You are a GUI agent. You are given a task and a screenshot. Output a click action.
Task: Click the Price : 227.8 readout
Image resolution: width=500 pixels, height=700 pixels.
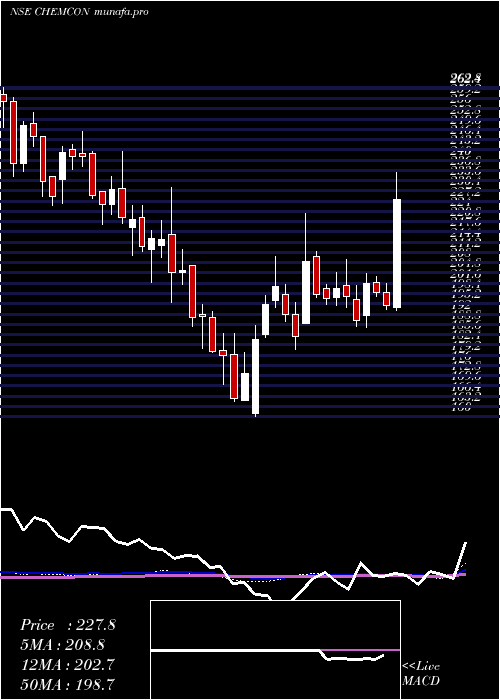coord(68,625)
